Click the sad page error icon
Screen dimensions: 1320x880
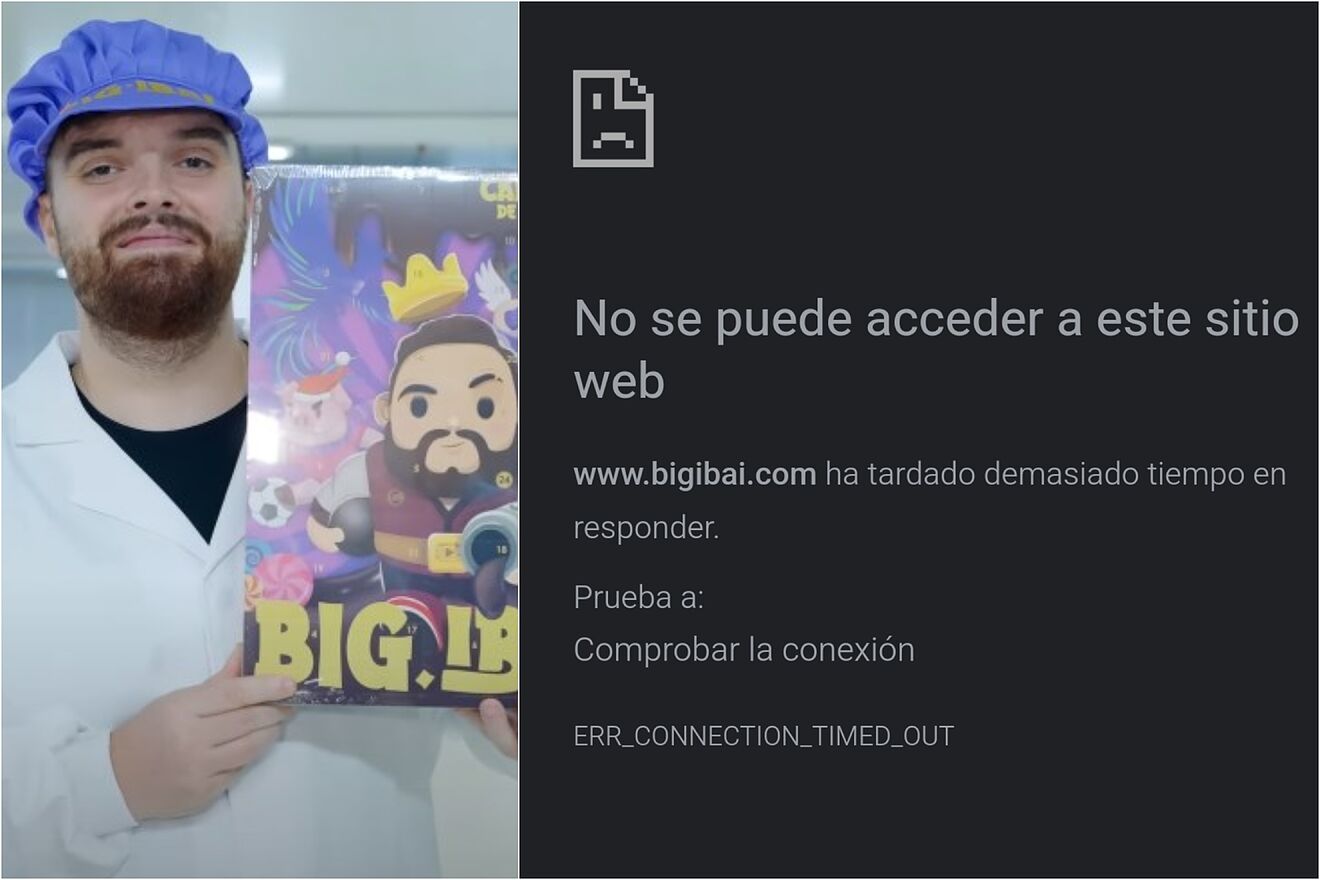click(x=613, y=118)
